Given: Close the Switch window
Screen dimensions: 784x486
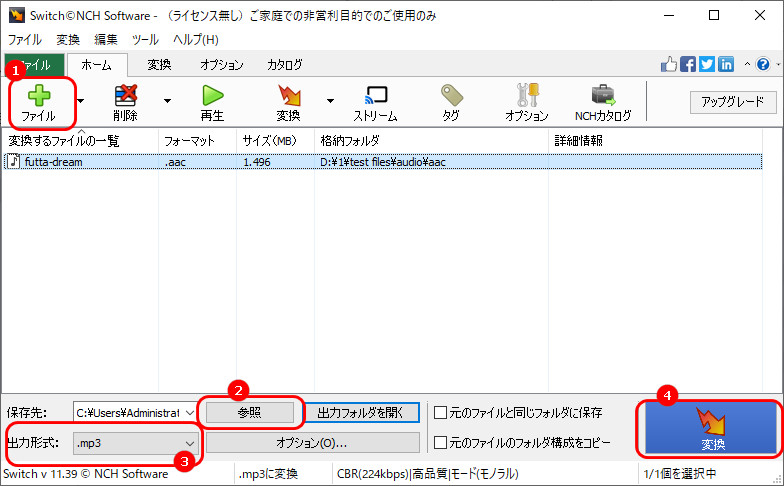Looking at the screenshot, I should 760,16.
